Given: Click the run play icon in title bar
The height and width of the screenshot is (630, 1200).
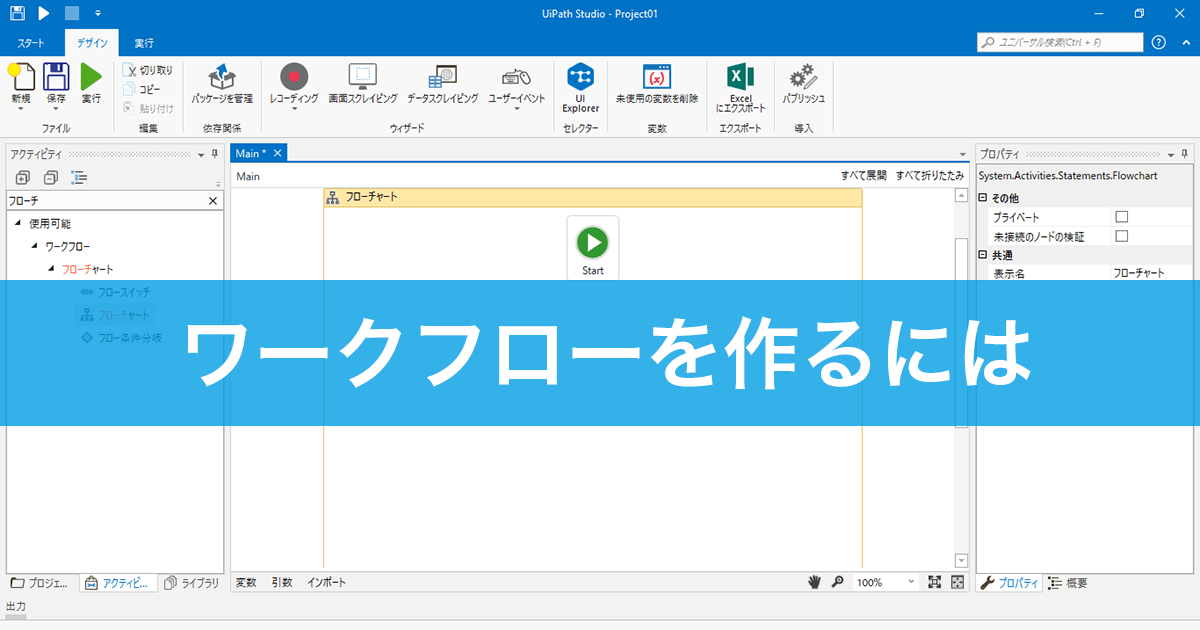Looking at the screenshot, I should (x=44, y=14).
